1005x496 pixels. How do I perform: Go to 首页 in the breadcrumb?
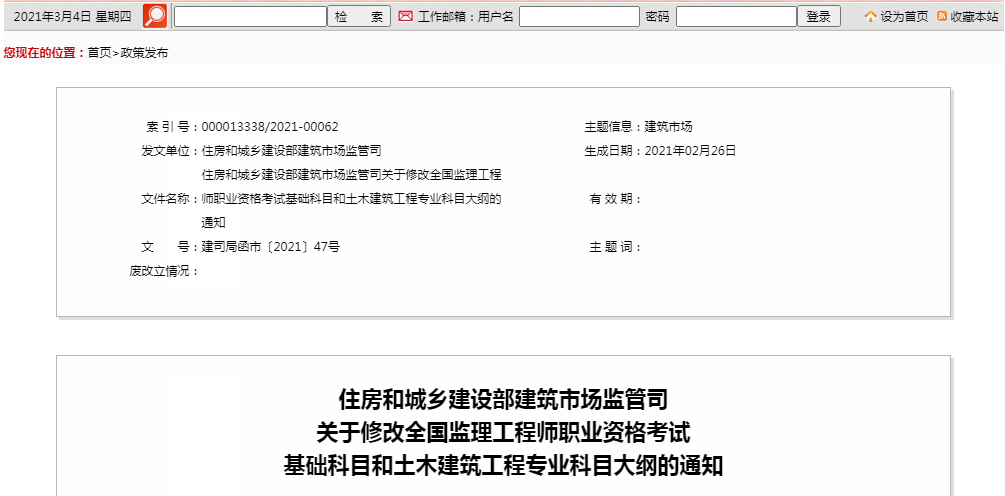tap(99, 53)
